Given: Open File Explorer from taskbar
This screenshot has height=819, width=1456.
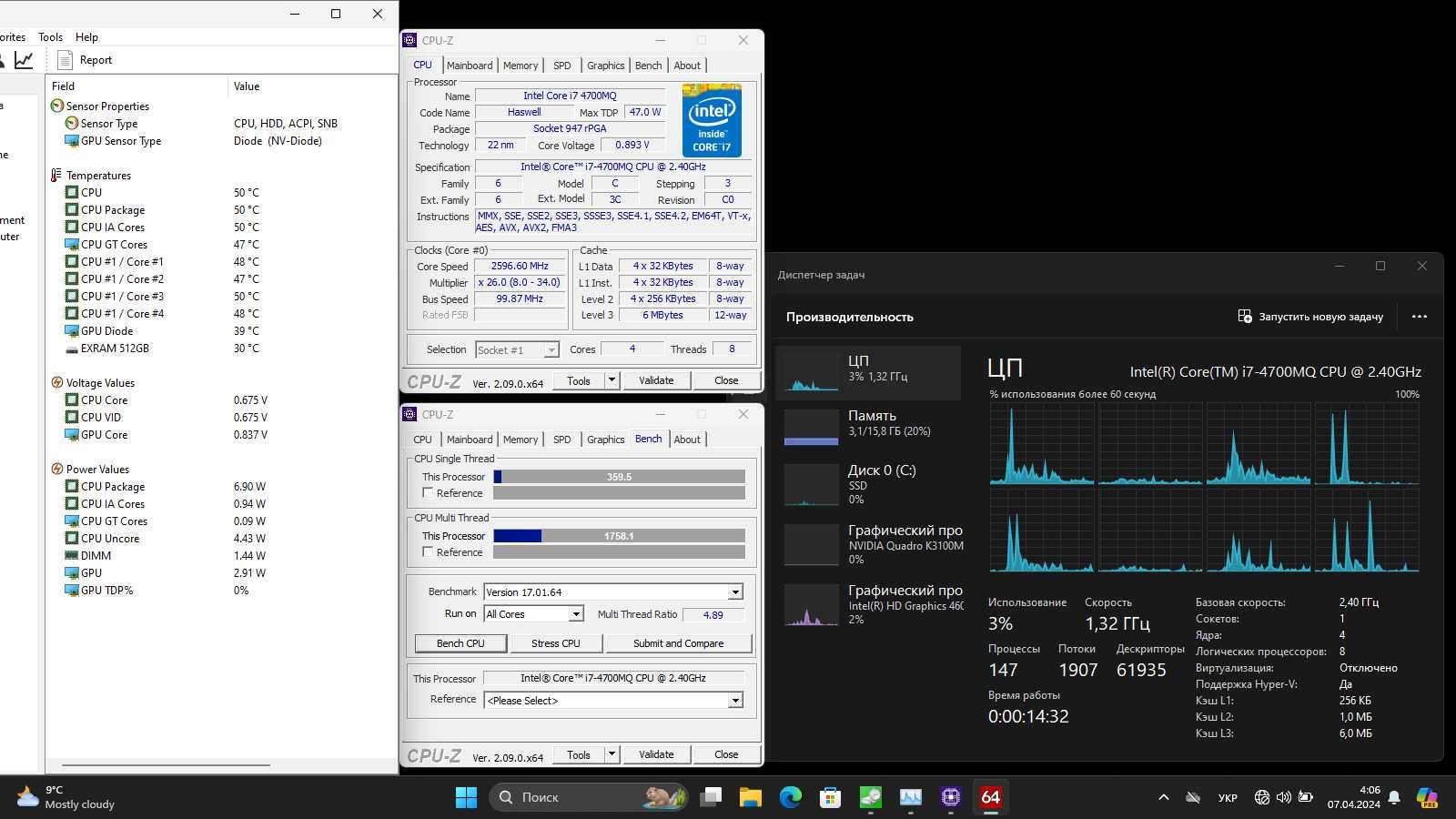Looking at the screenshot, I should point(750,797).
